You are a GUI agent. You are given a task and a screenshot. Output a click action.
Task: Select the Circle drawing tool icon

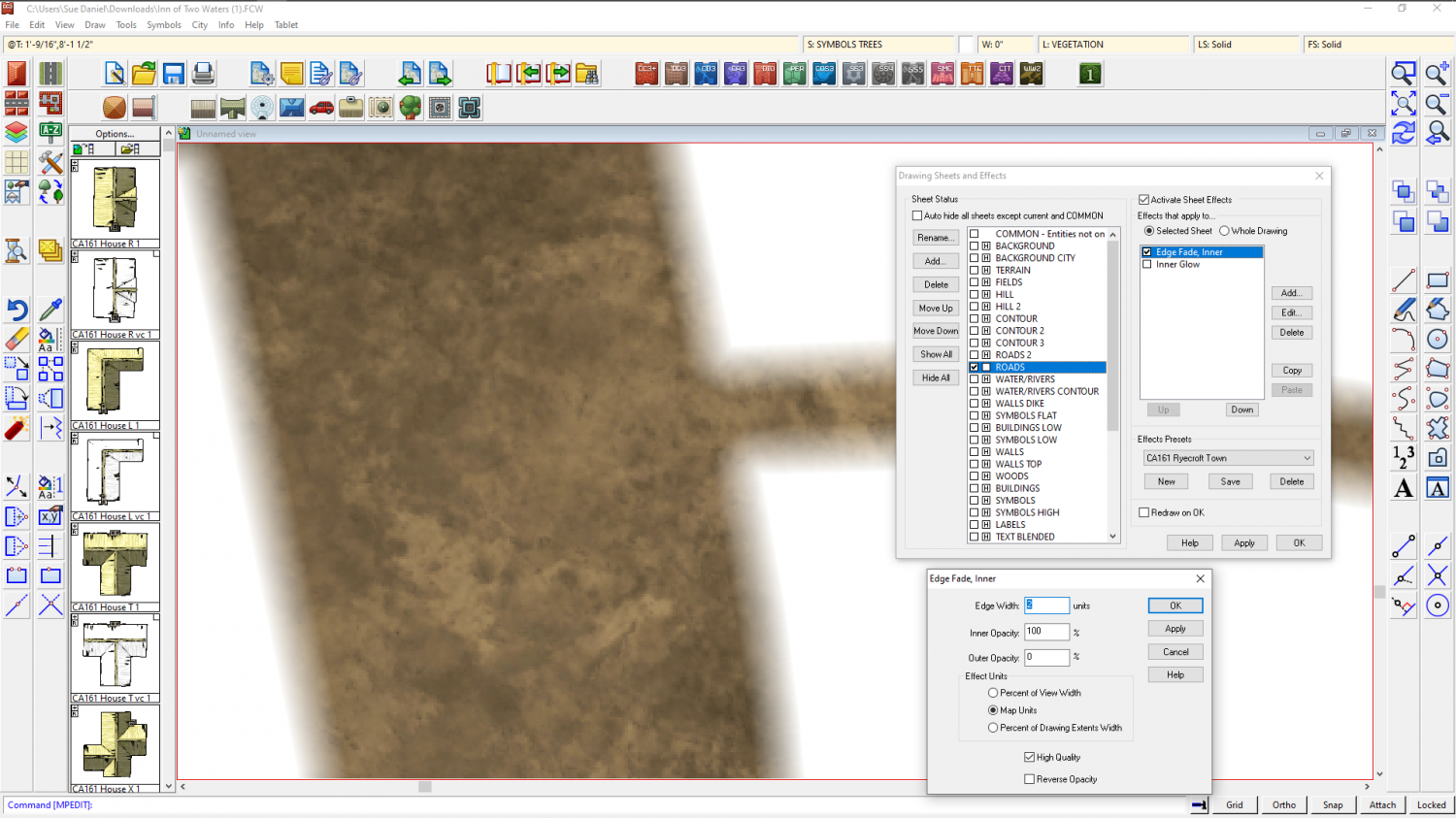pyautogui.click(x=1438, y=339)
